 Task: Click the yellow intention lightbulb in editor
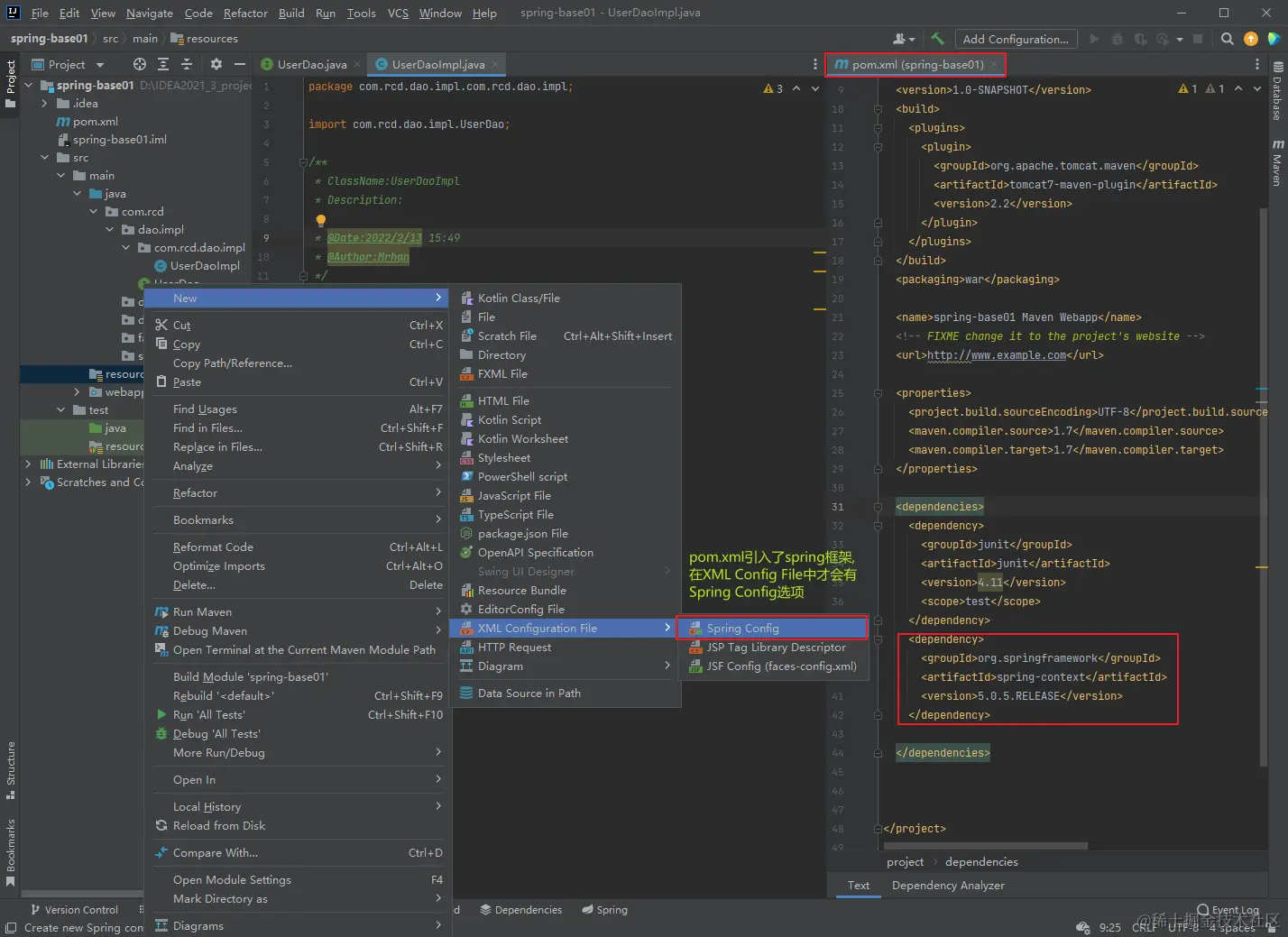(320, 219)
